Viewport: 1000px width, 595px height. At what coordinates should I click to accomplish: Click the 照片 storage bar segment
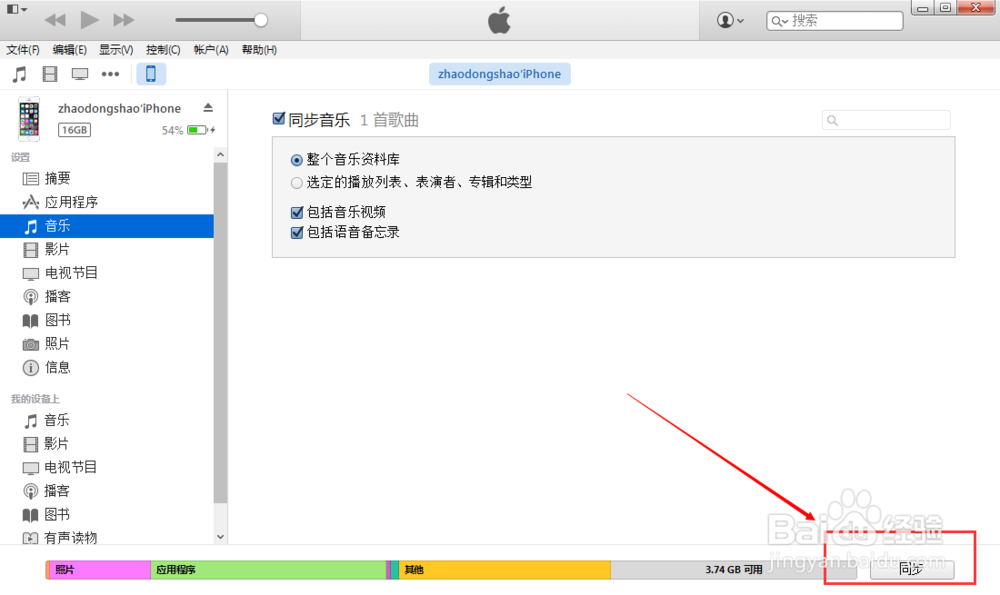click(x=98, y=569)
